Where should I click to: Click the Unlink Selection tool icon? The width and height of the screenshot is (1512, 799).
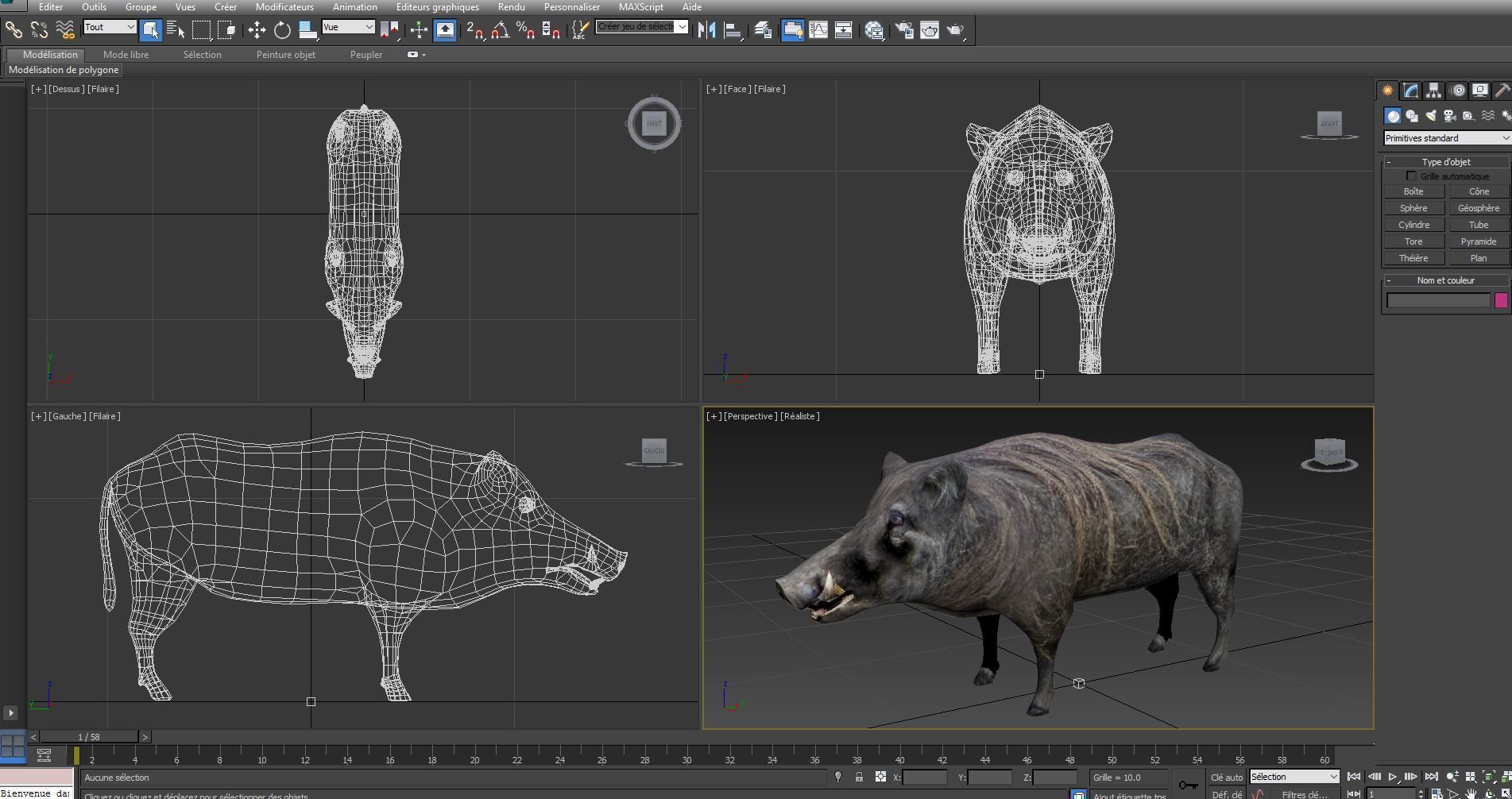pos(39,30)
